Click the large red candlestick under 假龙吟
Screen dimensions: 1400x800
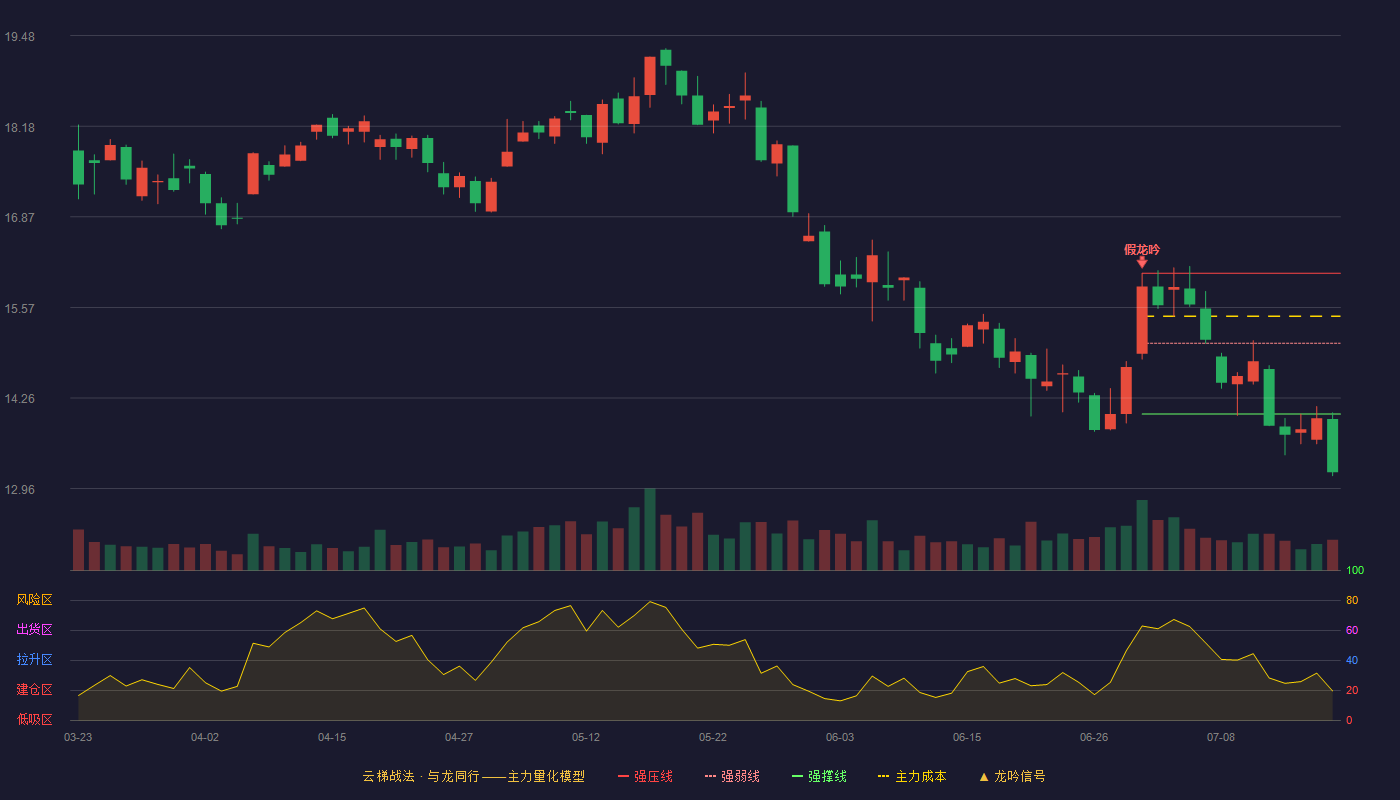click(1142, 320)
